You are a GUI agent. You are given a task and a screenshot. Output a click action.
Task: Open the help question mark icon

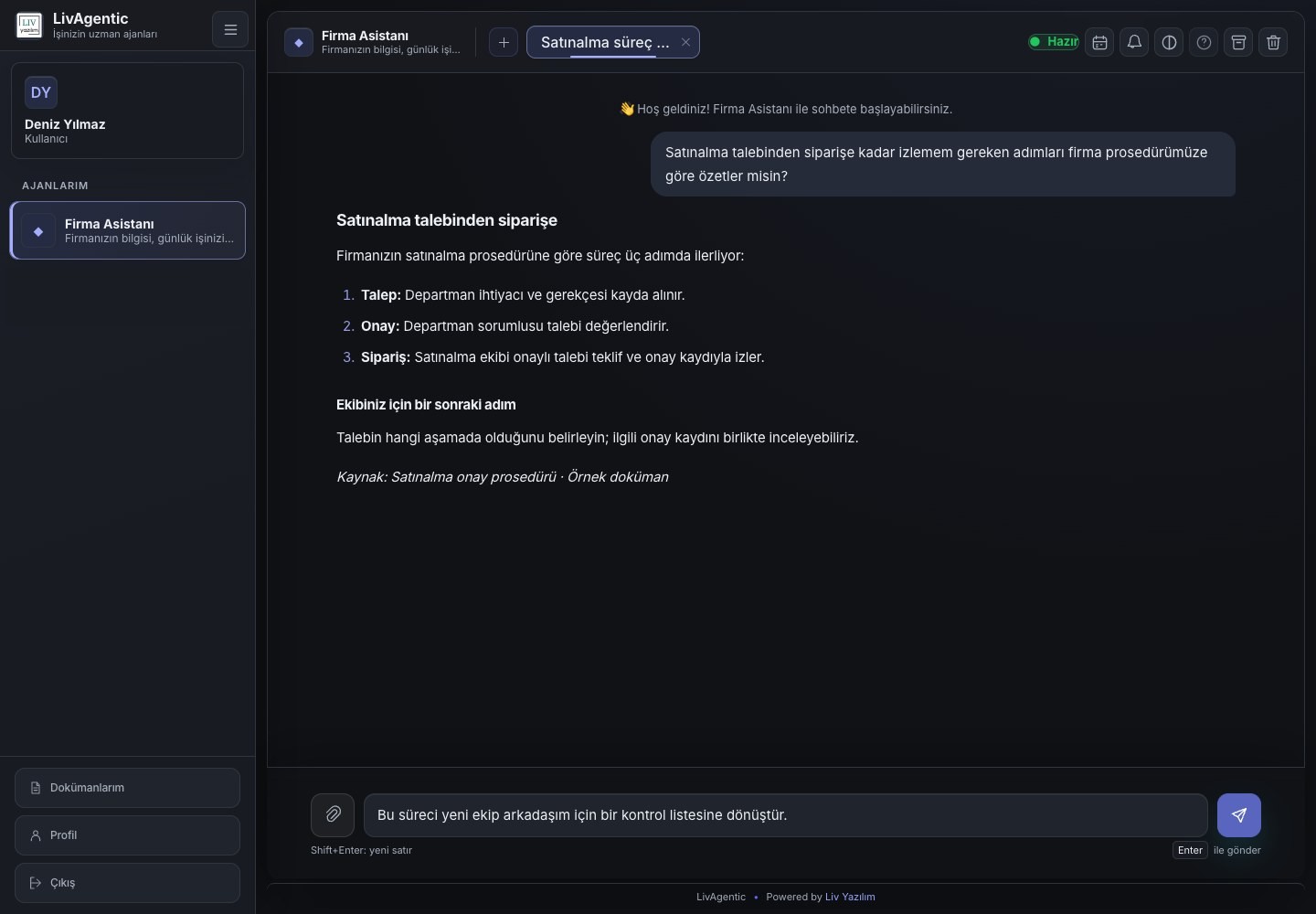pyautogui.click(x=1204, y=42)
